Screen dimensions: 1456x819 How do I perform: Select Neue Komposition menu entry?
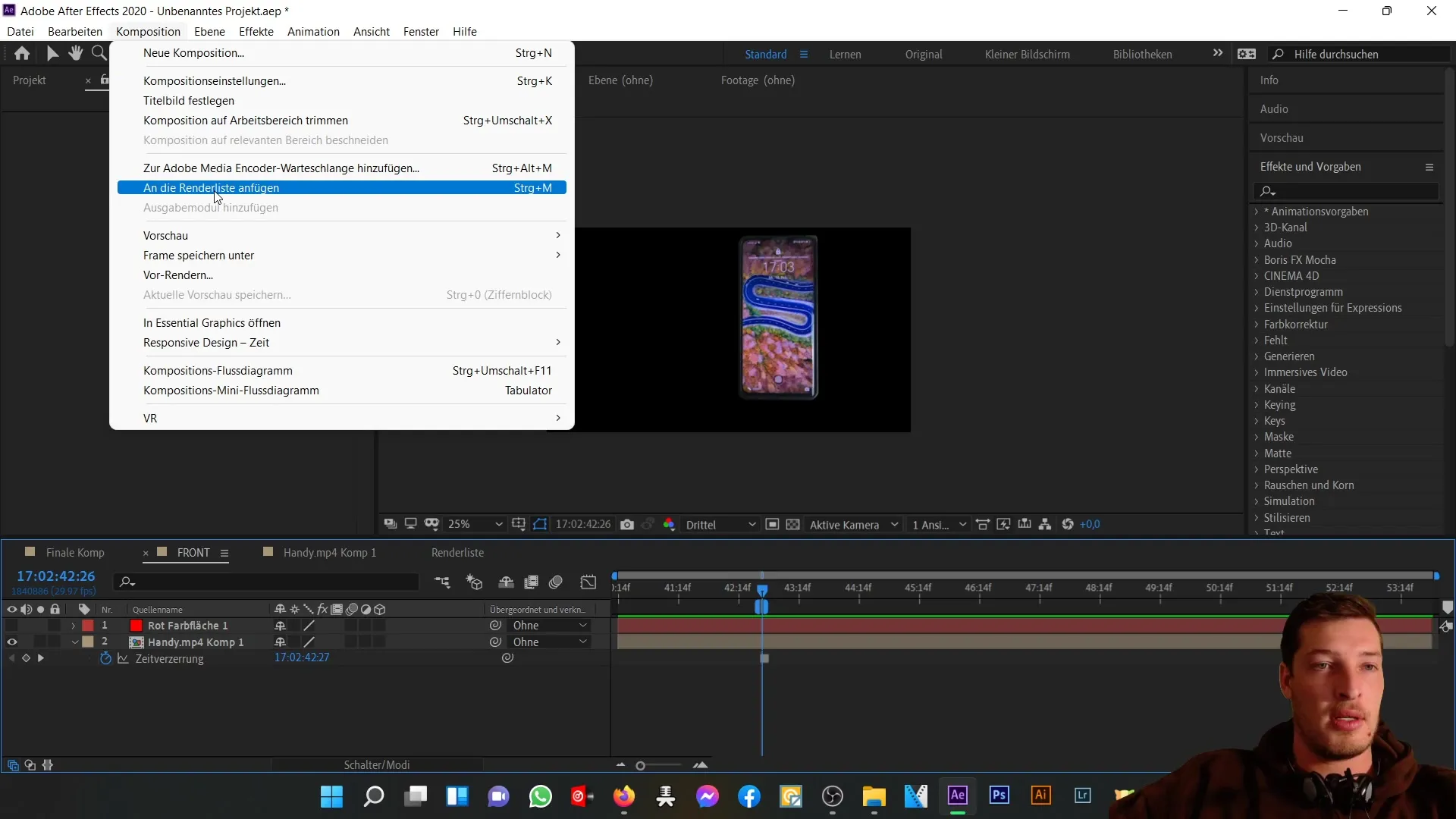point(342,53)
